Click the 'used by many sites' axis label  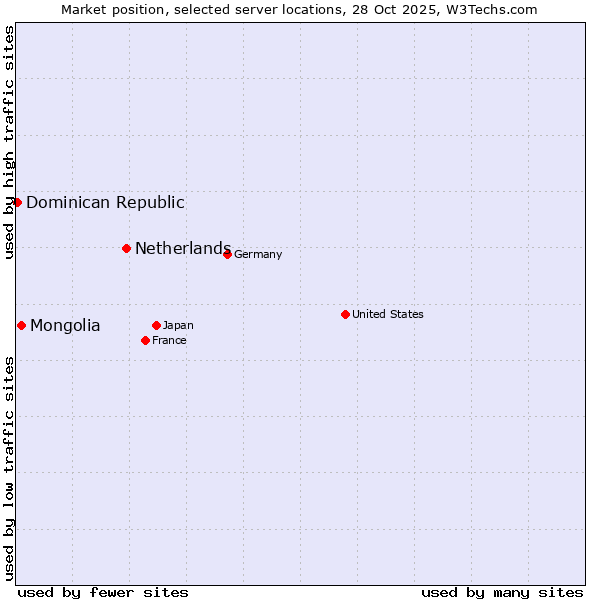coord(502,592)
